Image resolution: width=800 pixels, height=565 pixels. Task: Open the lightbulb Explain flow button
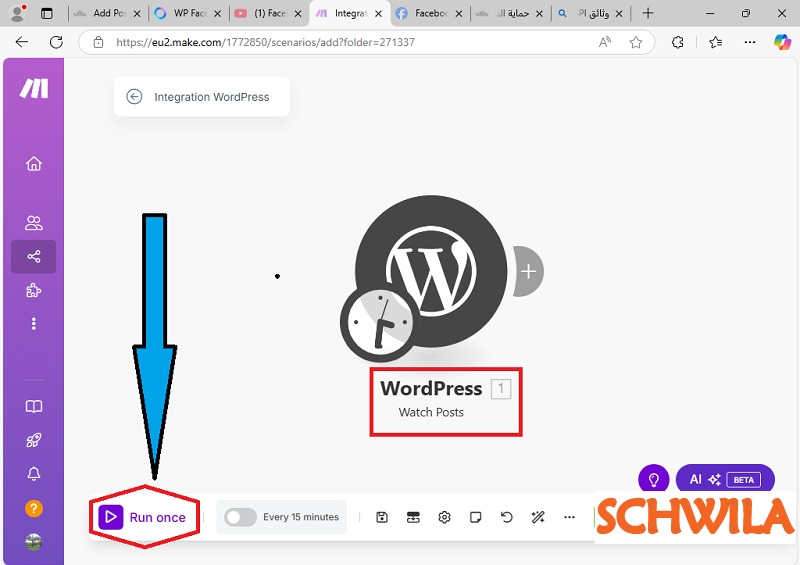pos(654,479)
